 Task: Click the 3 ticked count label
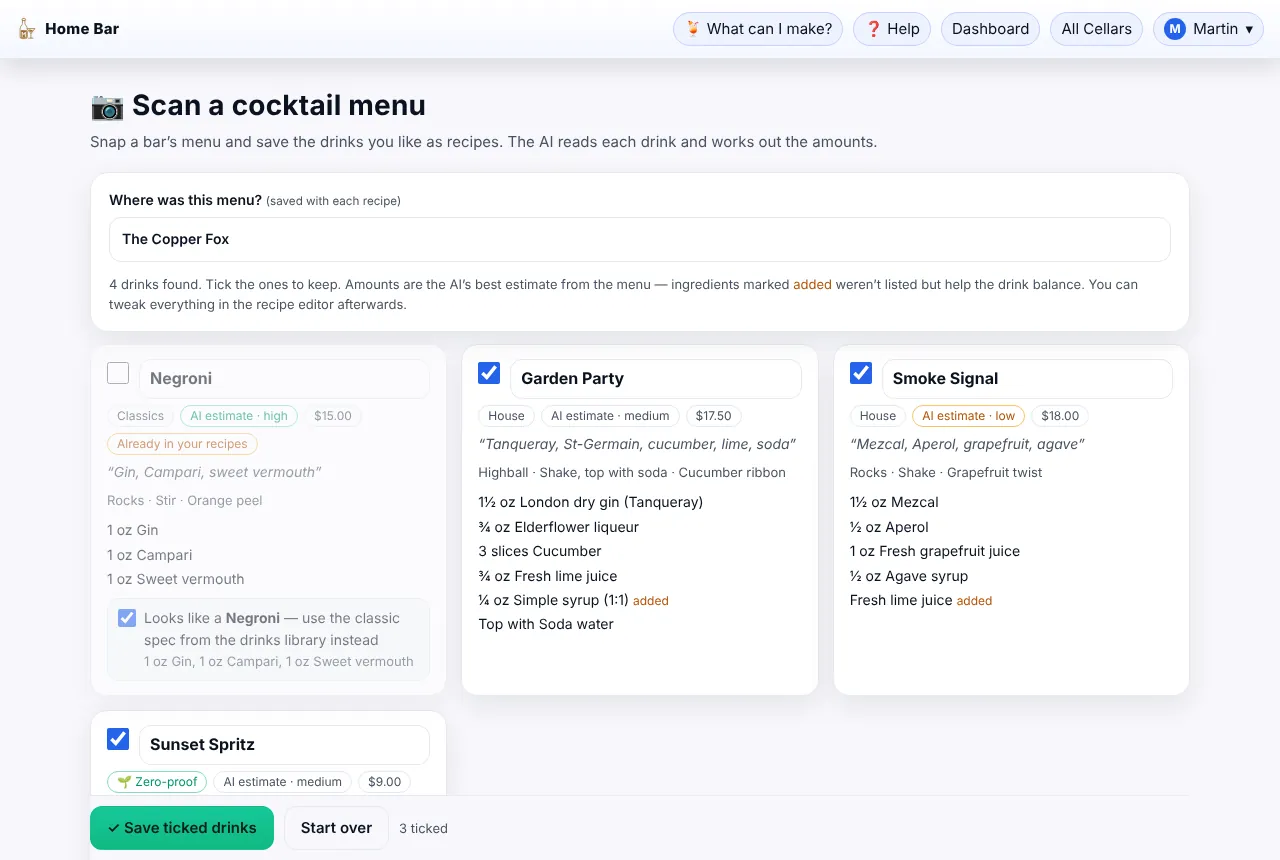(x=423, y=828)
